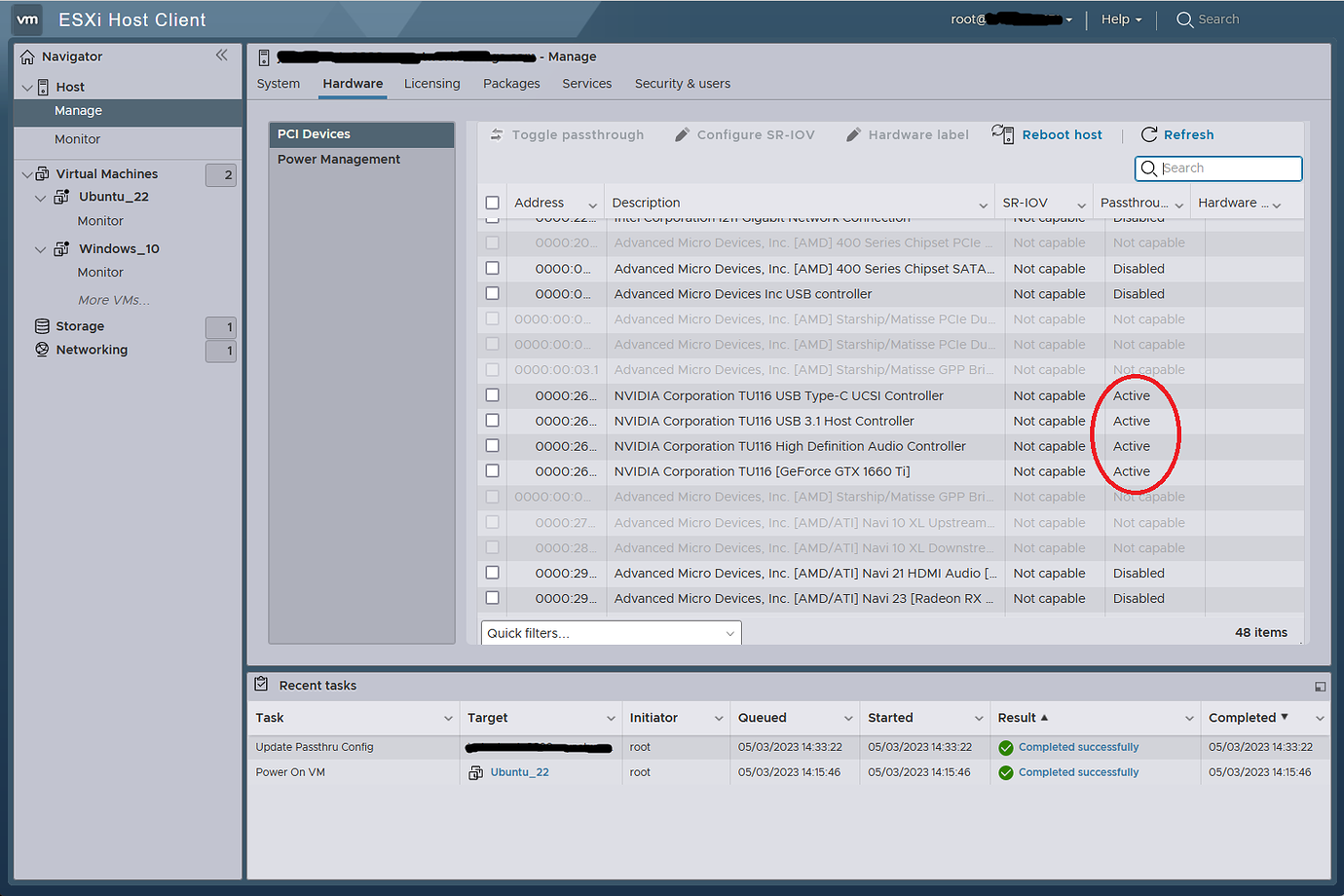Click the VM icon next to Ubuntu_22 task target
Image resolution: width=1344 pixels, height=896 pixels.
[476, 772]
